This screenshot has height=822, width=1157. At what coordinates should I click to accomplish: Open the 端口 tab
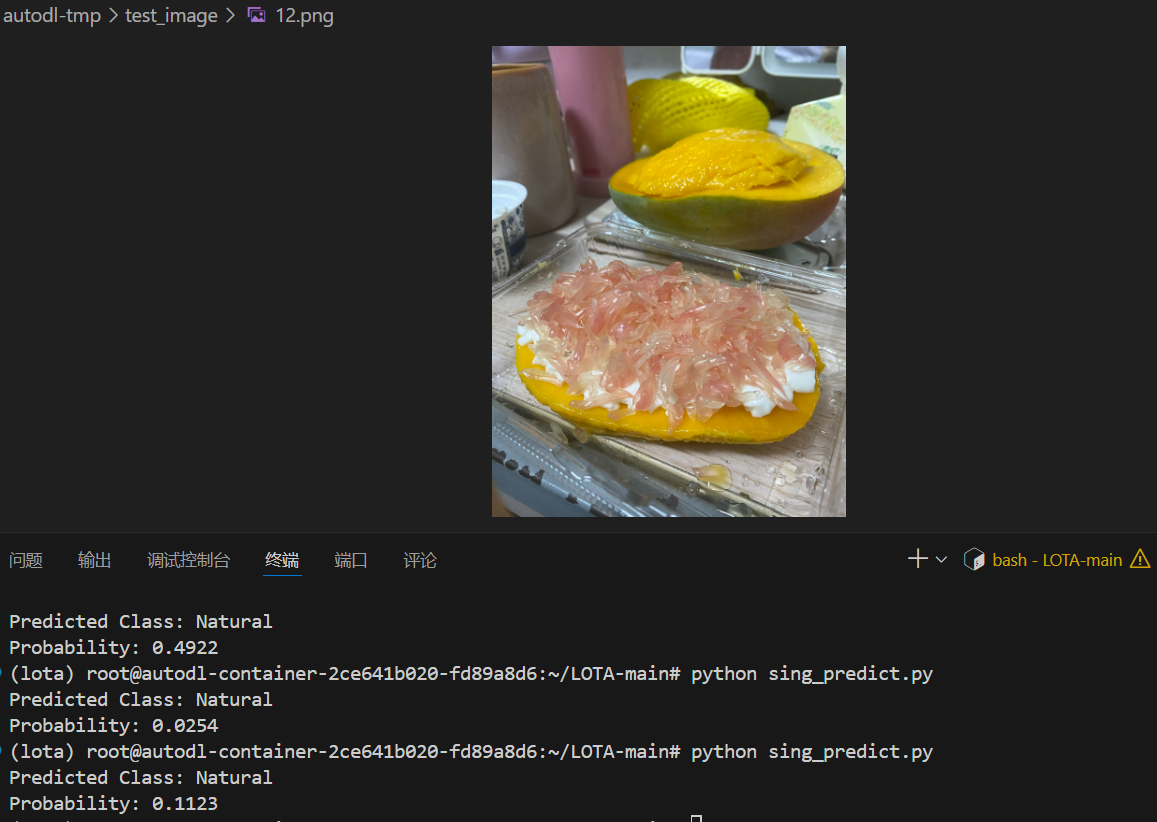[350, 560]
